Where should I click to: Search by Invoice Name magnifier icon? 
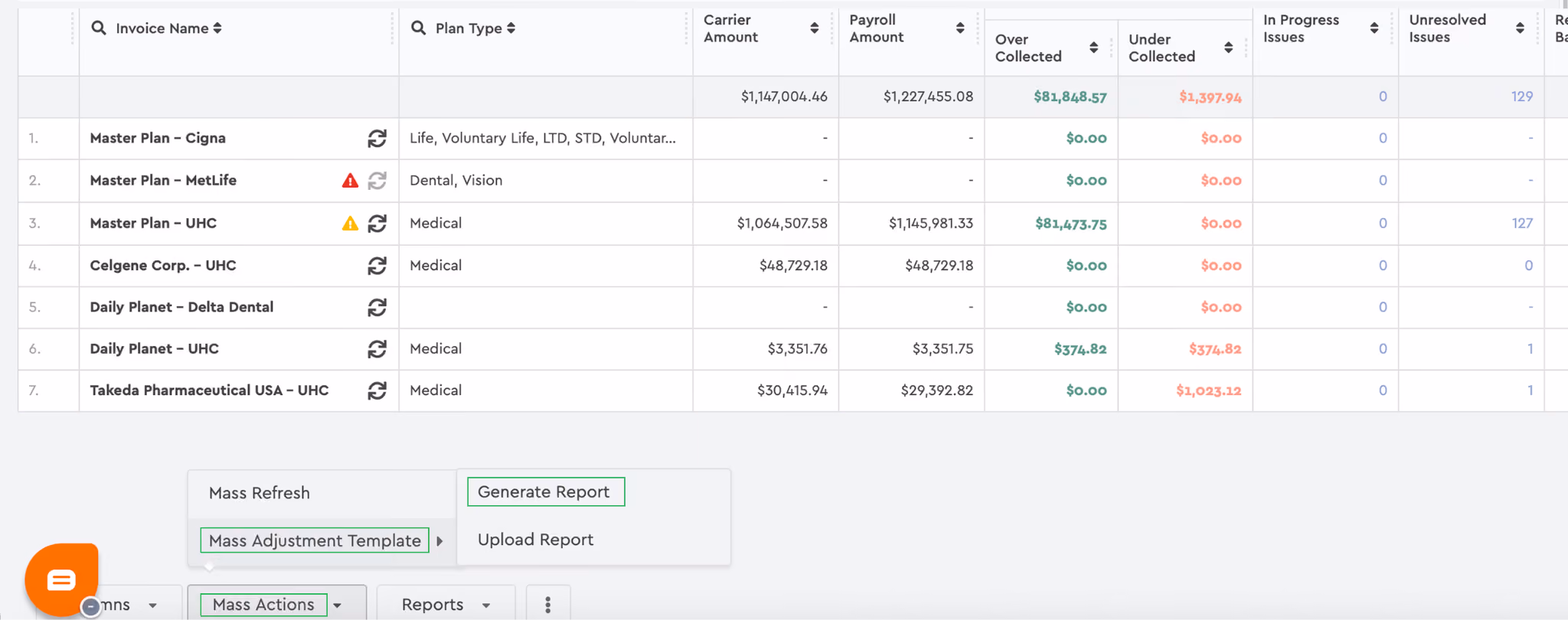coord(99,28)
